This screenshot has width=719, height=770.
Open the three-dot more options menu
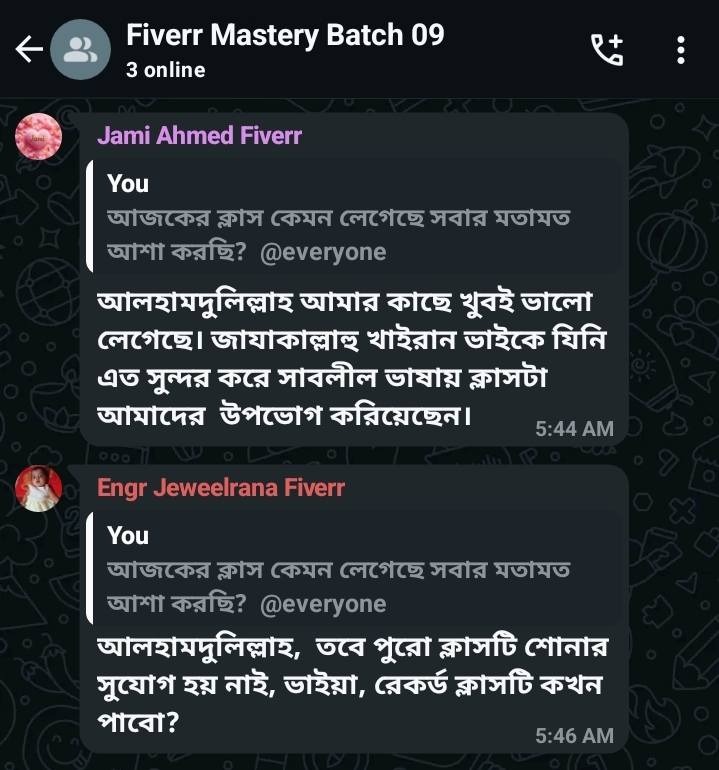(x=681, y=50)
